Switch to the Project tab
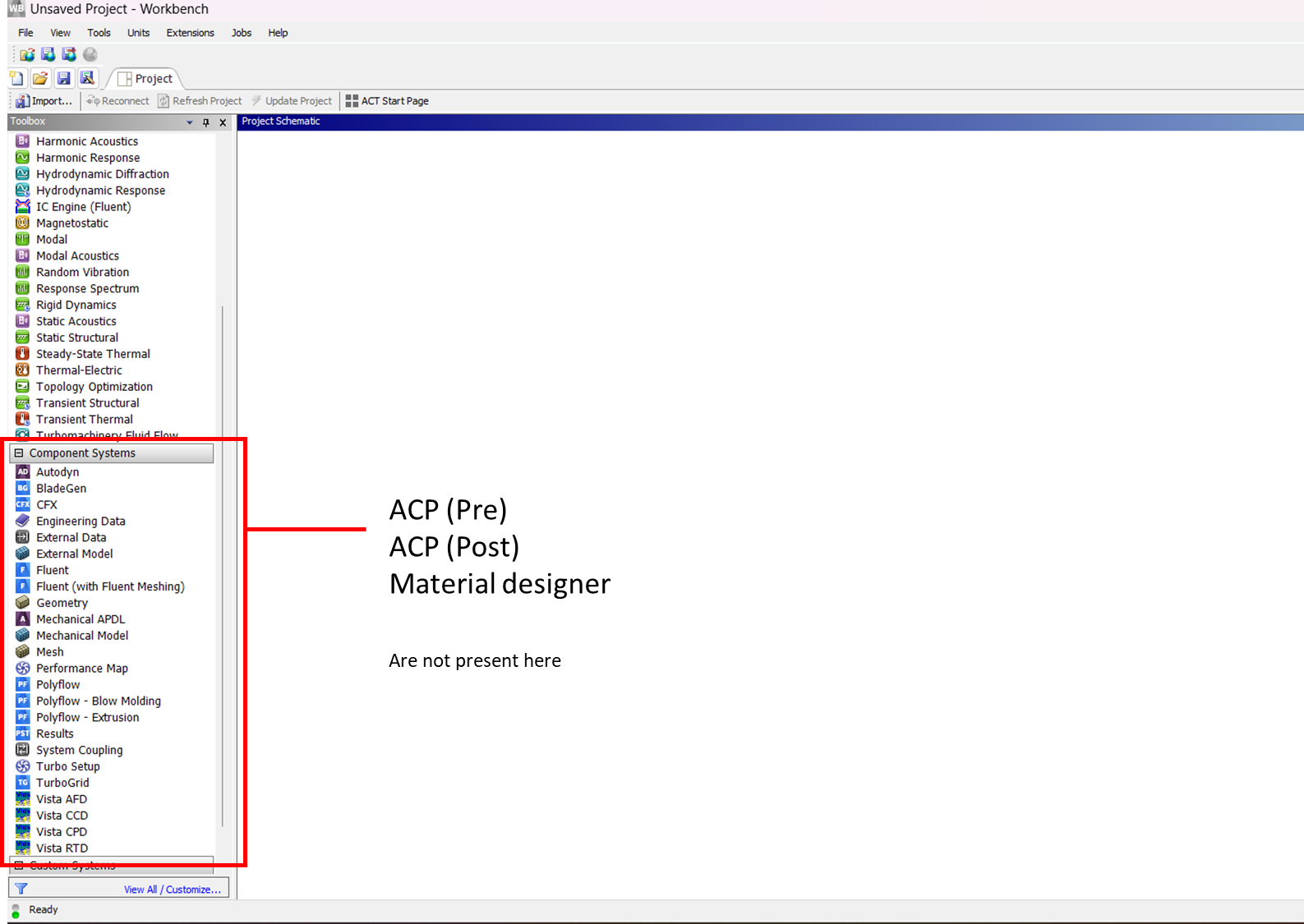Screen dimensions: 1304x924 point(145,79)
